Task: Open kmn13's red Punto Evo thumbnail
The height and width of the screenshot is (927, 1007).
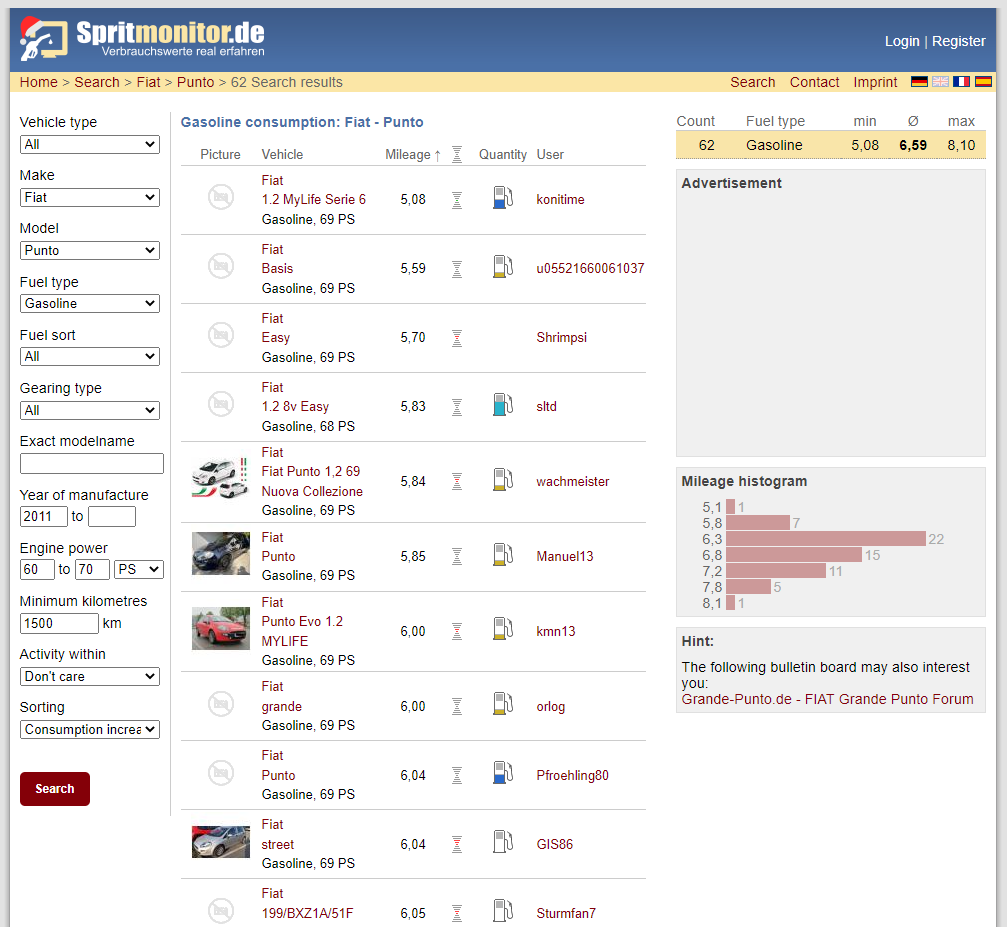Action: point(220,628)
